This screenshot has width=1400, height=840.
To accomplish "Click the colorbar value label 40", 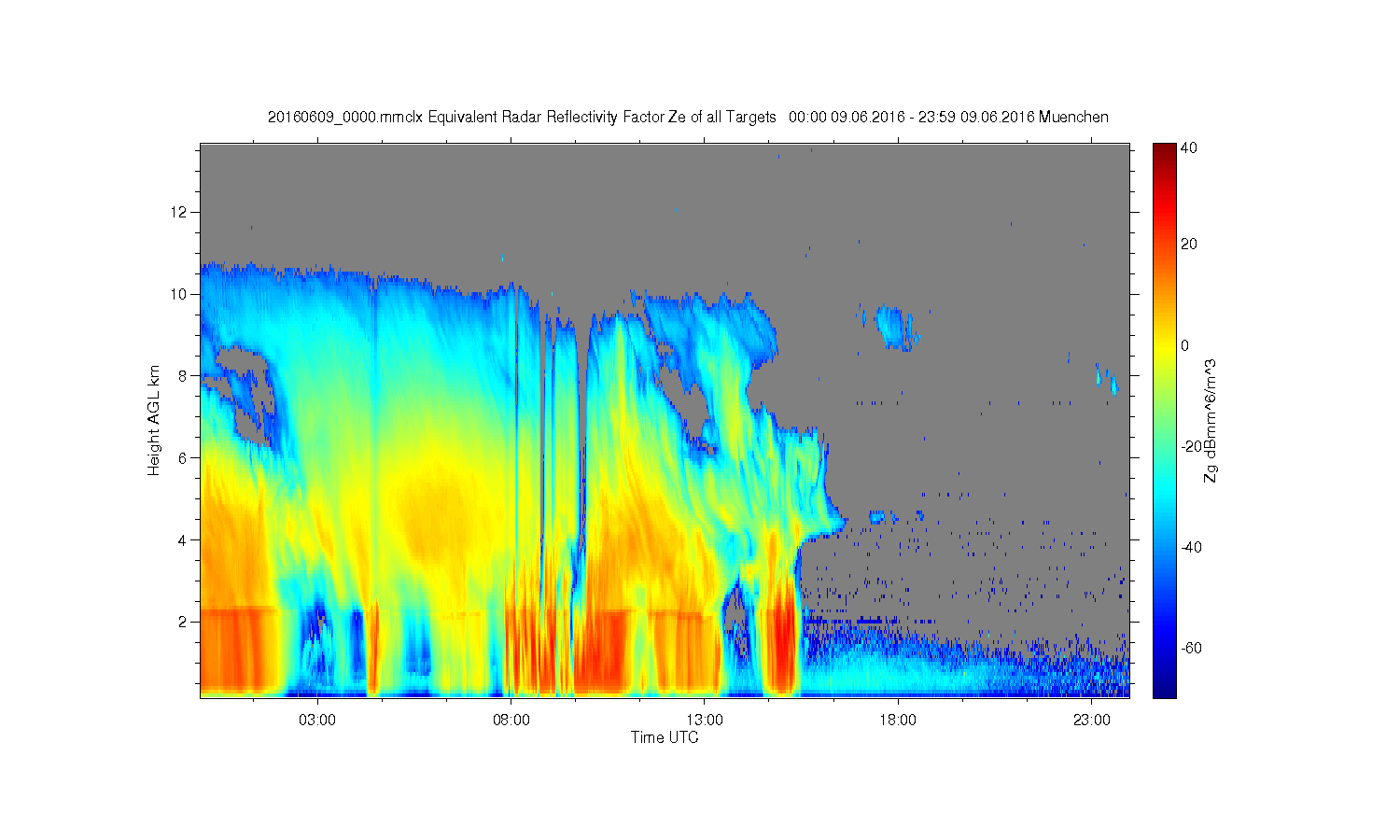I will tap(1189, 147).
